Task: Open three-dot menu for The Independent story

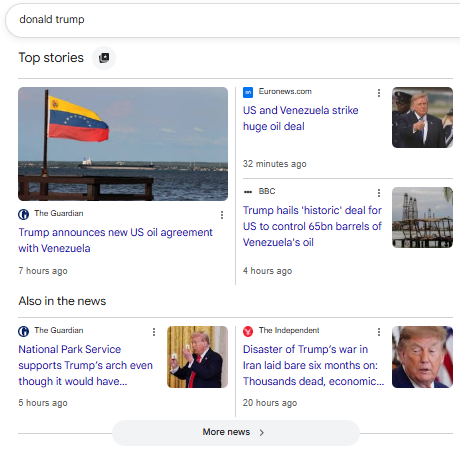Action: 379,332
